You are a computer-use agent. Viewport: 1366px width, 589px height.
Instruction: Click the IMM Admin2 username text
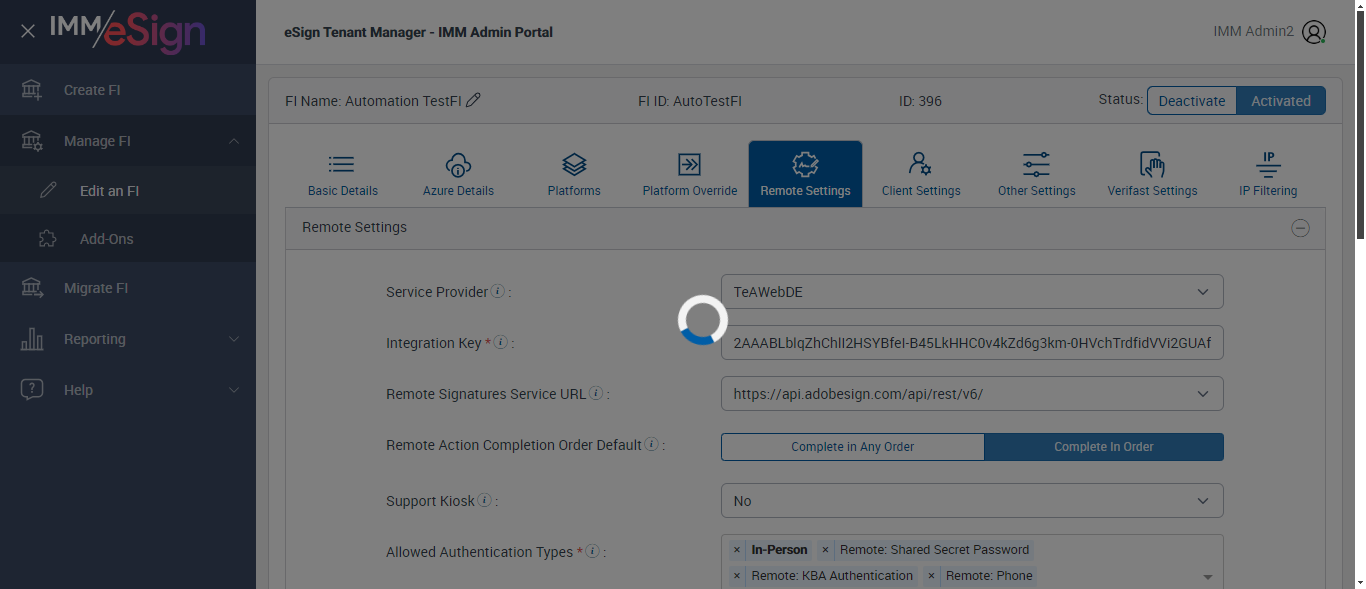(1253, 31)
